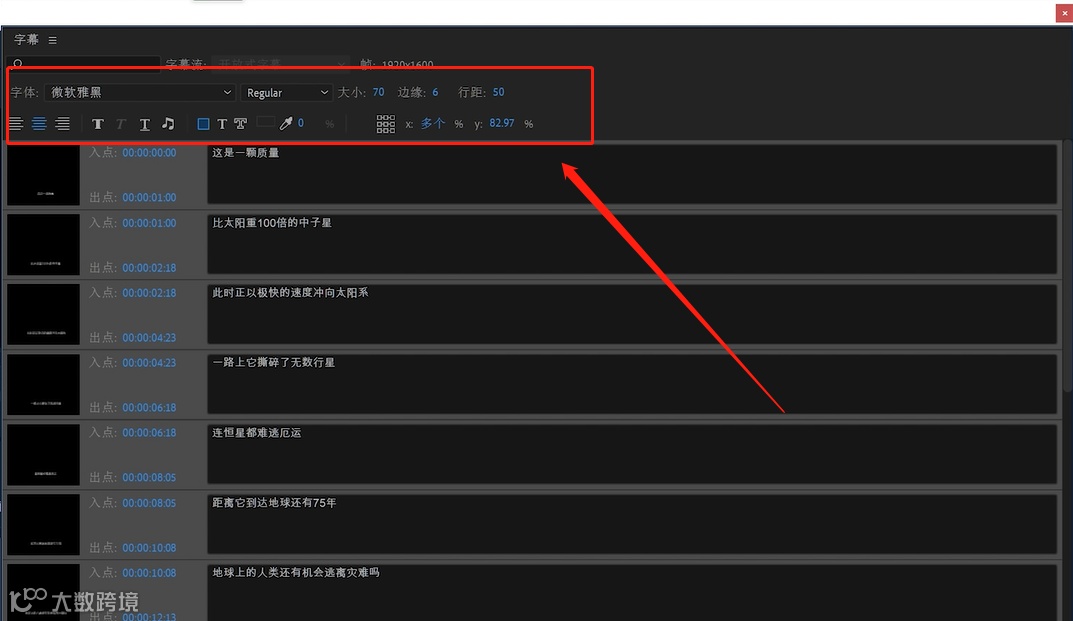
Task: Click the caption list vertical scrollbar
Action: click(1068, 267)
